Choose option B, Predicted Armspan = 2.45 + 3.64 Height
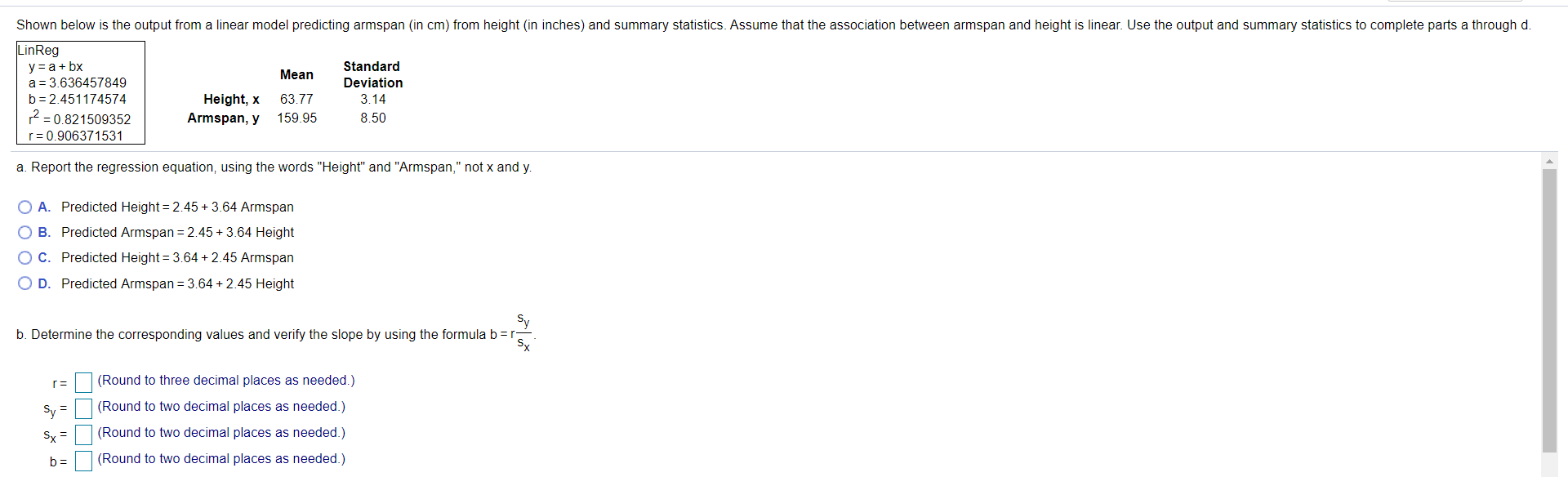This screenshot has width=1568, height=477. tap(25, 233)
